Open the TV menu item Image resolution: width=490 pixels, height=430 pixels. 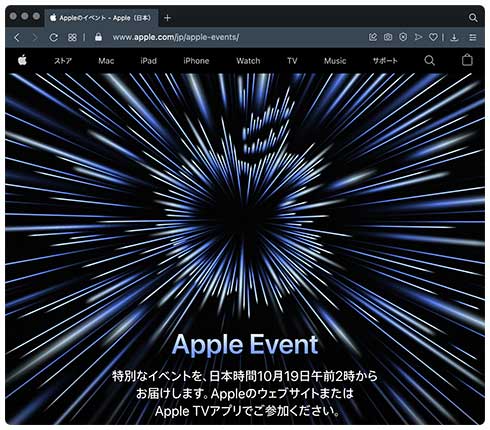292,61
